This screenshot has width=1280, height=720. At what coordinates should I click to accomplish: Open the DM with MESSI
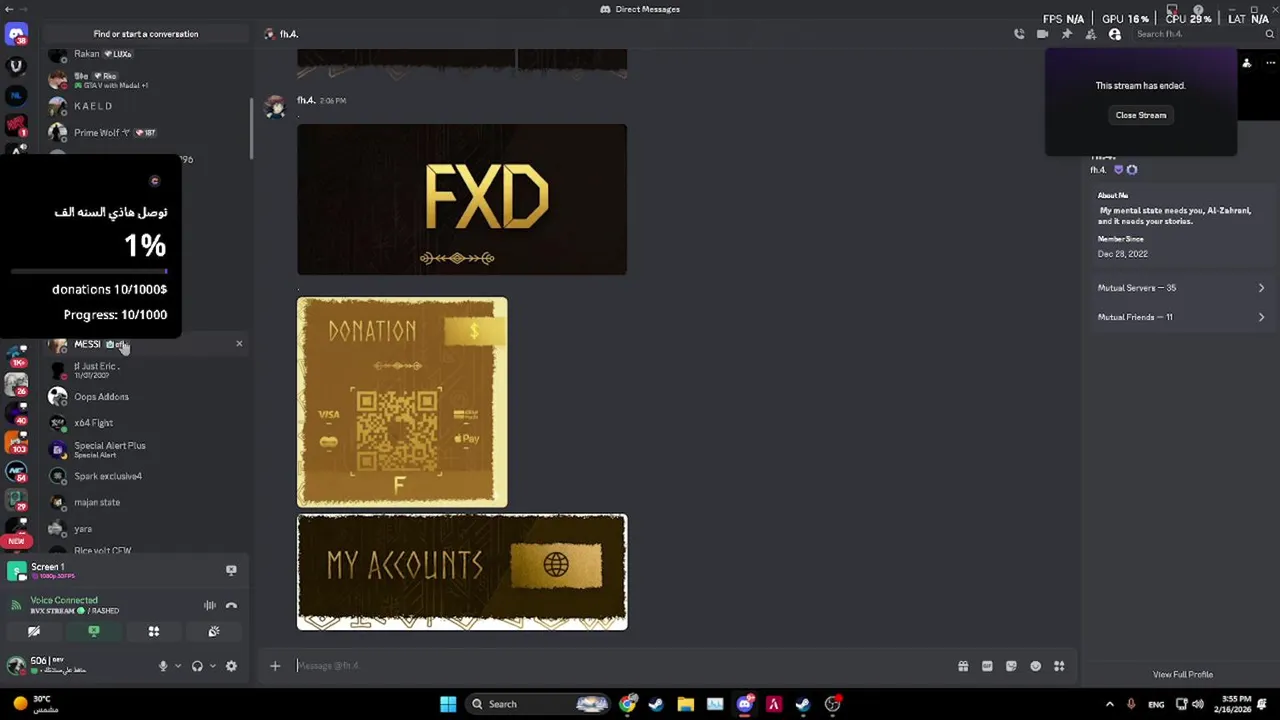145,344
